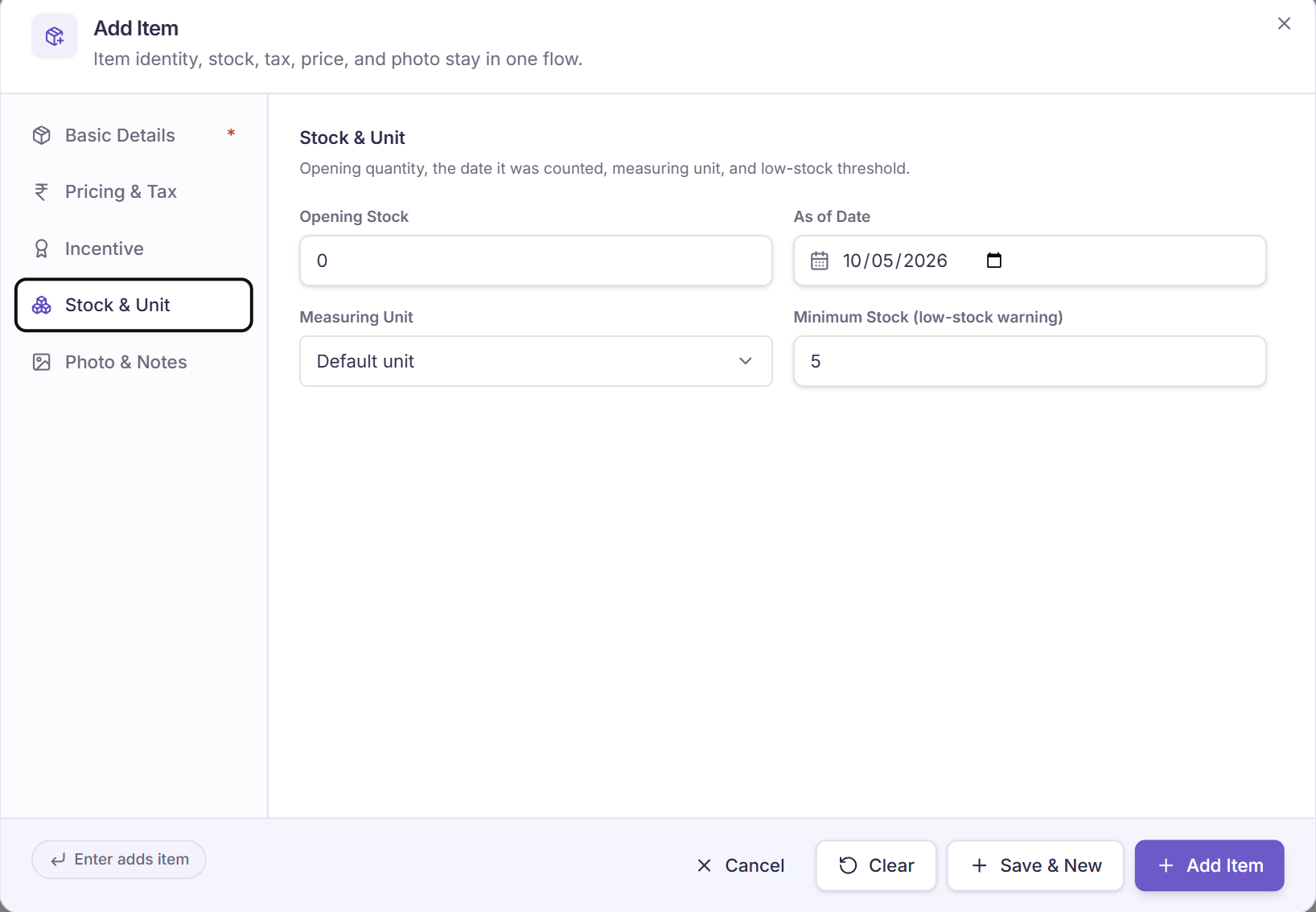Switch to Pricing & Tax section
This screenshot has height=912, width=1316.
click(134, 191)
